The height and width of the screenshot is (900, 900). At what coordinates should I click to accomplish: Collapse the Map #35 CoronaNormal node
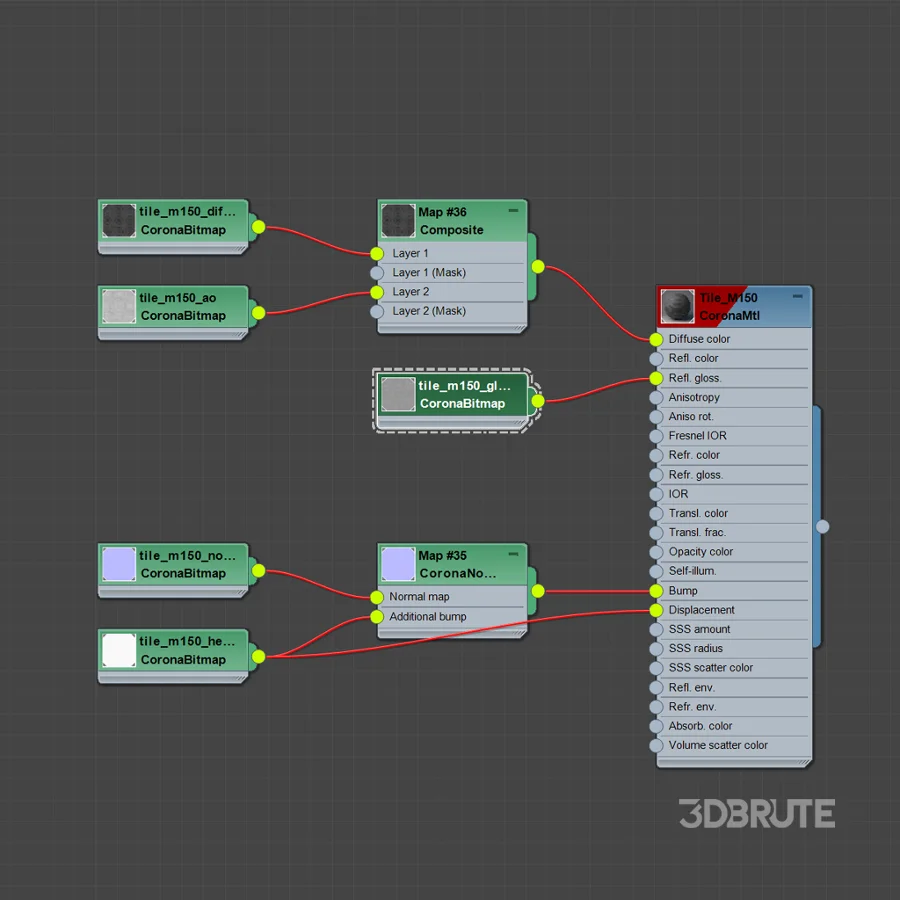(513, 554)
